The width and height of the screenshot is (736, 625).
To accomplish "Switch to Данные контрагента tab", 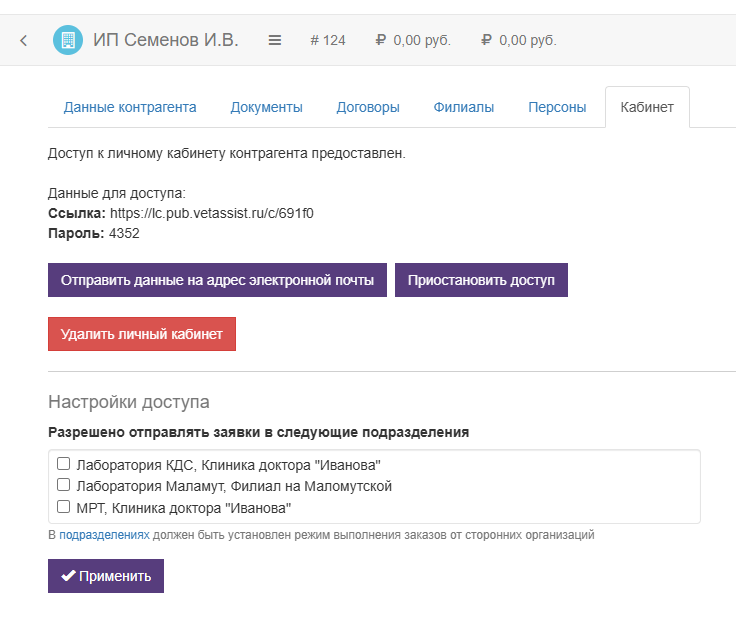I will click(x=130, y=108).
